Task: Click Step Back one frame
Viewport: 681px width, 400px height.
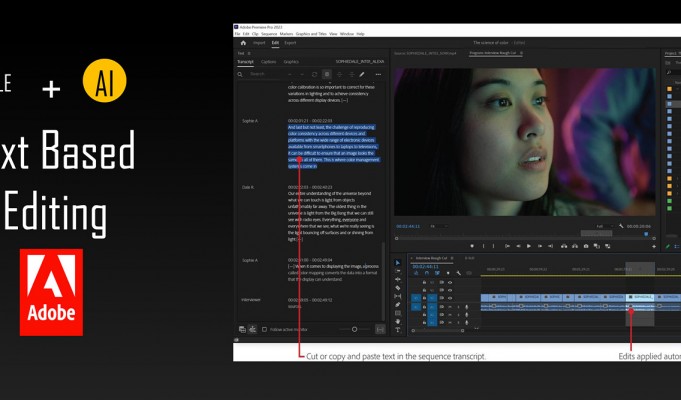Action: 518,246
